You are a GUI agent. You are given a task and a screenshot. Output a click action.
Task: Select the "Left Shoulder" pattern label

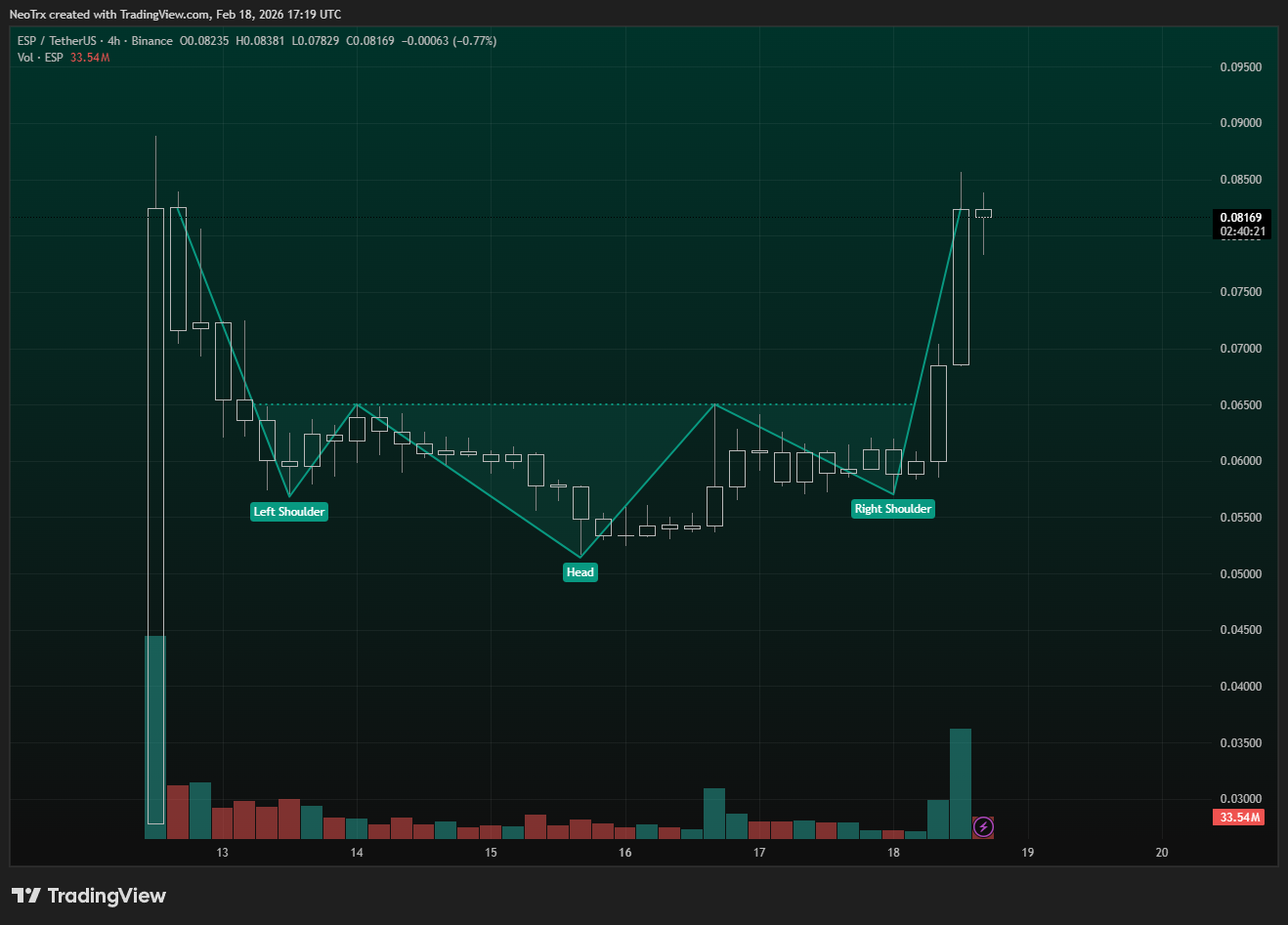(288, 512)
